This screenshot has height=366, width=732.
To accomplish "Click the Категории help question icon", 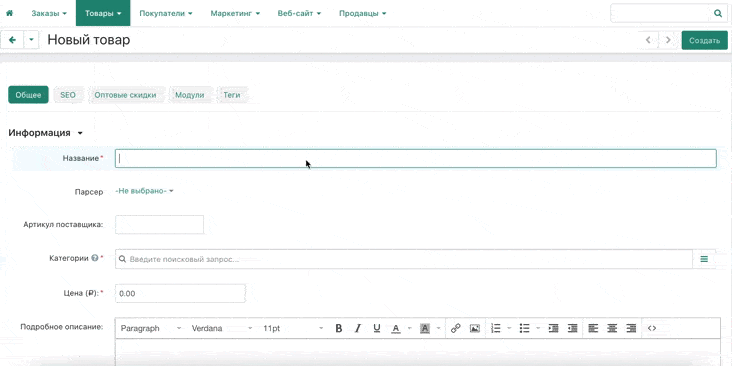I will [x=94, y=258].
